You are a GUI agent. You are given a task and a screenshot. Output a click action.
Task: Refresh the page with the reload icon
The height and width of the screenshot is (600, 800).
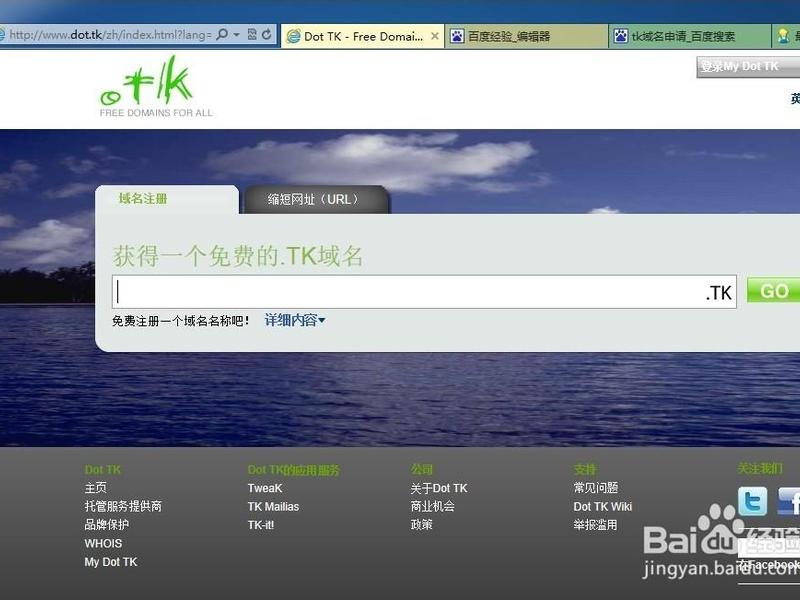266,35
